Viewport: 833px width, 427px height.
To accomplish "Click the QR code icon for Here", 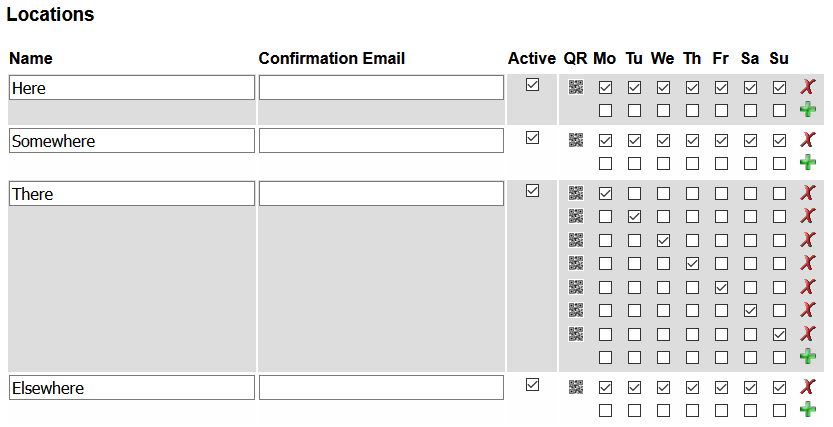I will coord(576,87).
